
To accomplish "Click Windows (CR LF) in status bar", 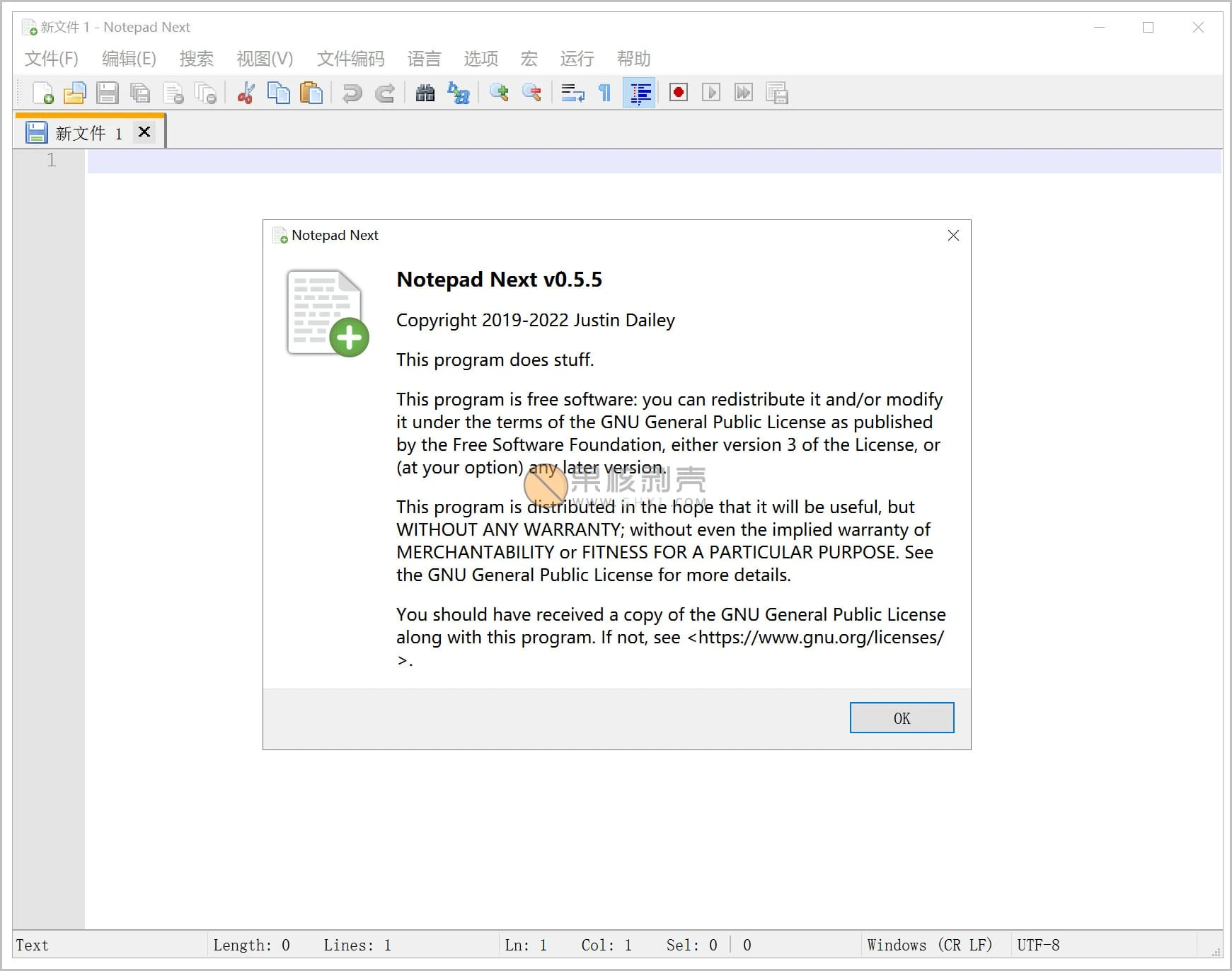I will pos(929,945).
